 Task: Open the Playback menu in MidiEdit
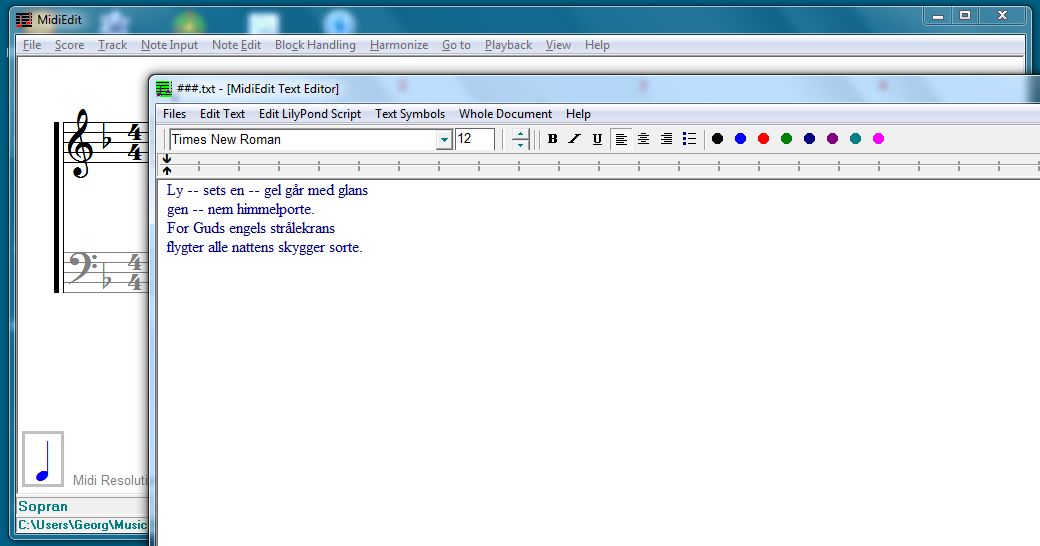point(508,45)
